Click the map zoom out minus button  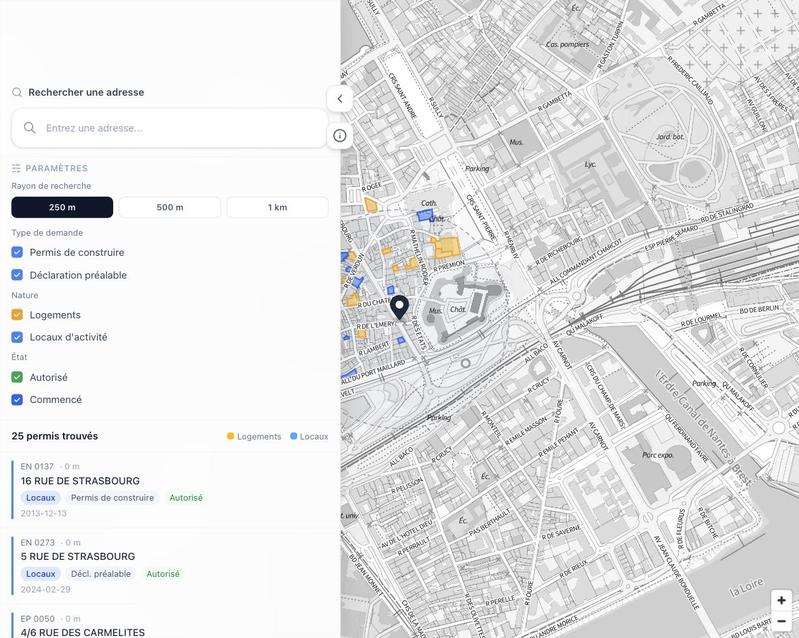[781, 621]
